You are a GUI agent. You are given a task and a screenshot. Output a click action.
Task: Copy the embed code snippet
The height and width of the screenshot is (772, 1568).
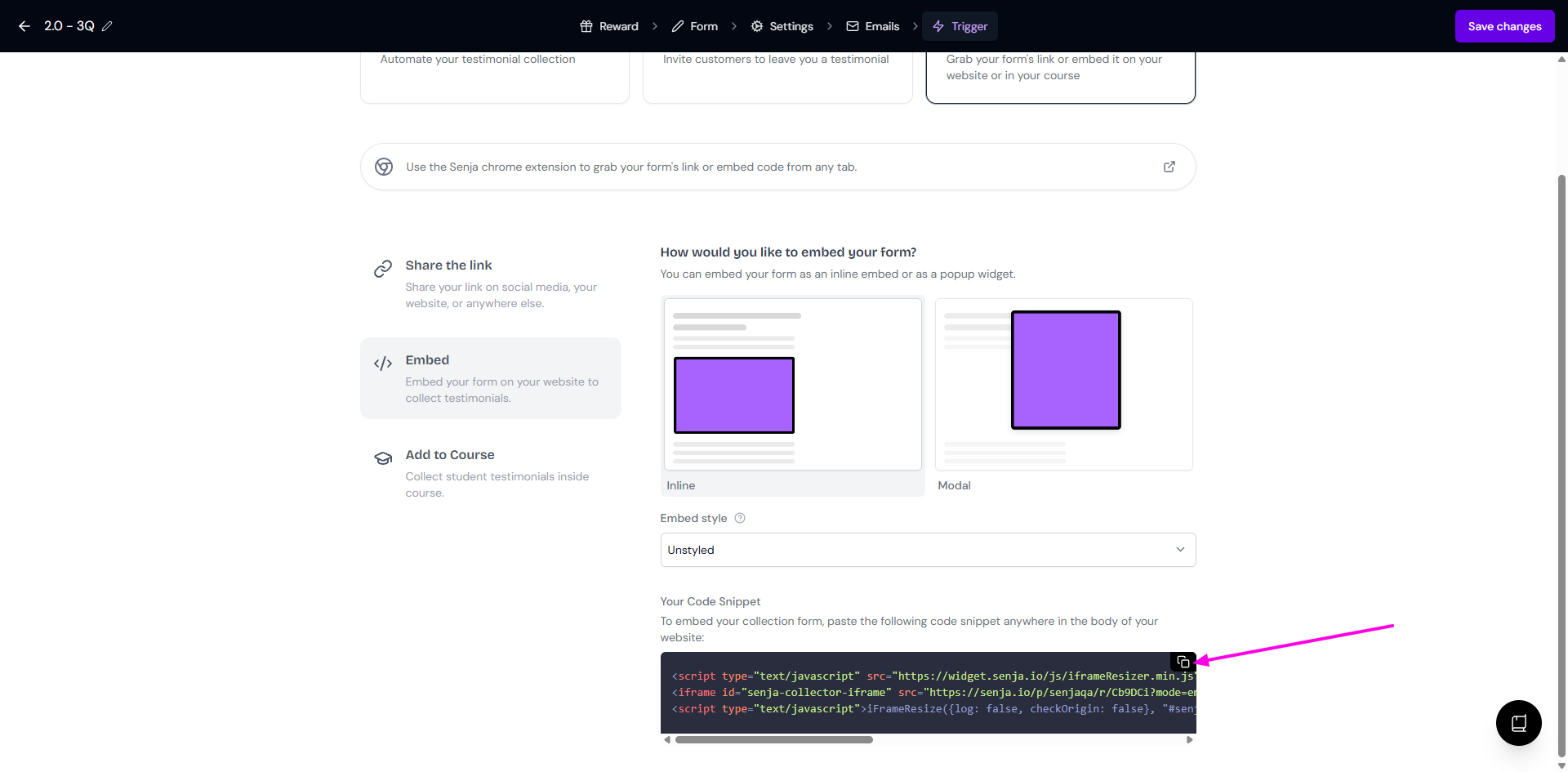[1183, 662]
